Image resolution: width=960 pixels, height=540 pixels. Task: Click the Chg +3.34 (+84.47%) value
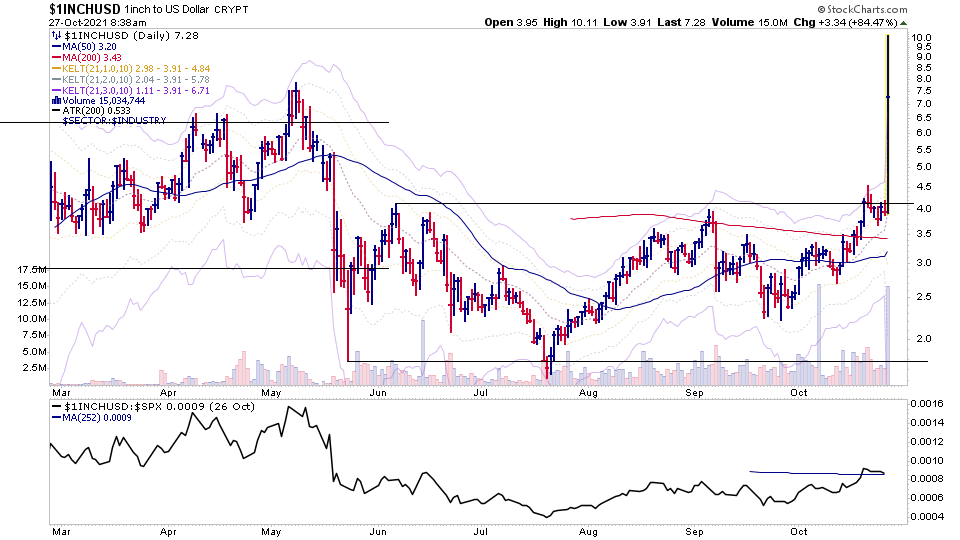pyautogui.click(x=846, y=23)
